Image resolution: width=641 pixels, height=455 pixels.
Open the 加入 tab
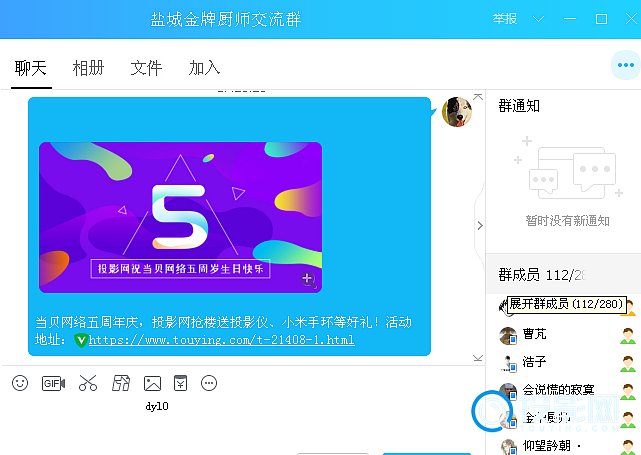click(204, 68)
